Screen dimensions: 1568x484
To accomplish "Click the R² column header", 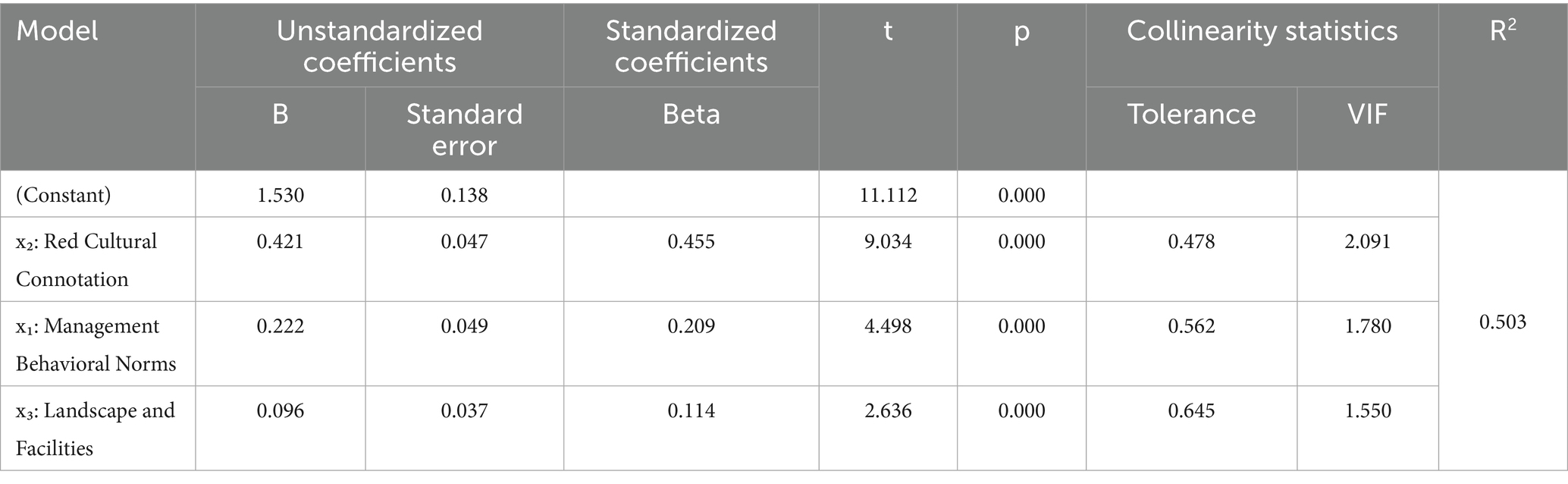I will coord(1502,31).
